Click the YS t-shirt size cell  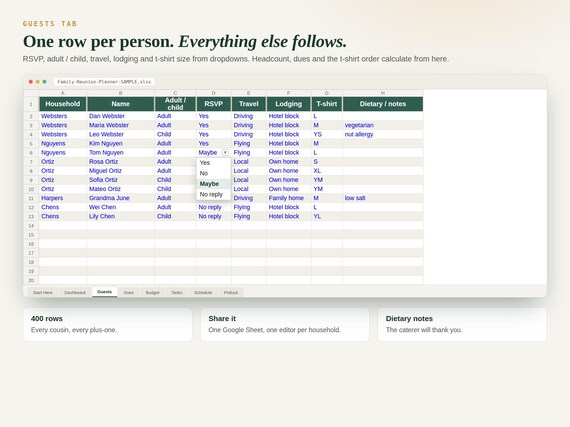click(326, 134)
